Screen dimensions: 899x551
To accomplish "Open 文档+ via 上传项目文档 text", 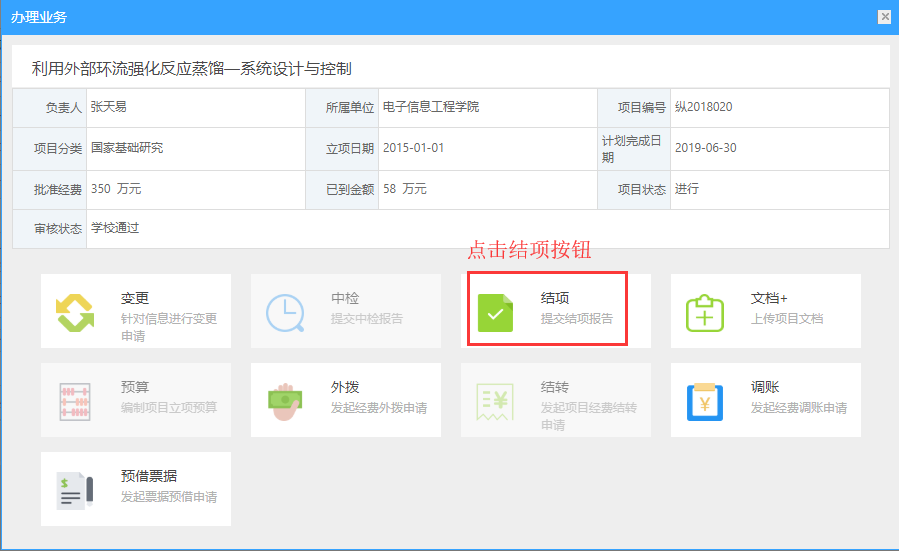I will tap(787, 319).
